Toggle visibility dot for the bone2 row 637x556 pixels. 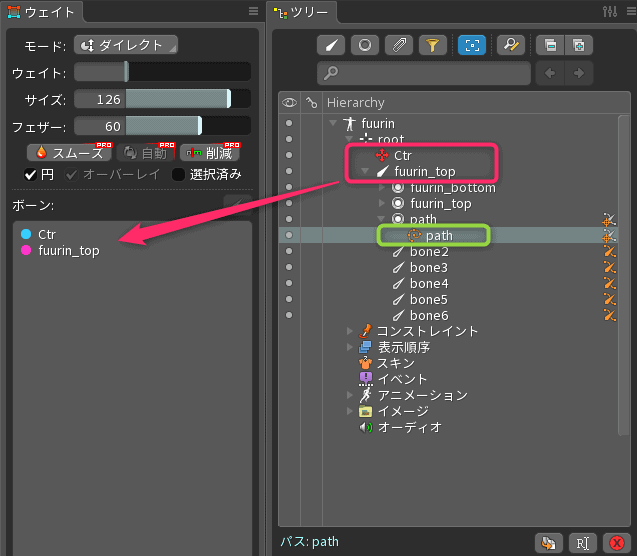click(x=289, y=252)
